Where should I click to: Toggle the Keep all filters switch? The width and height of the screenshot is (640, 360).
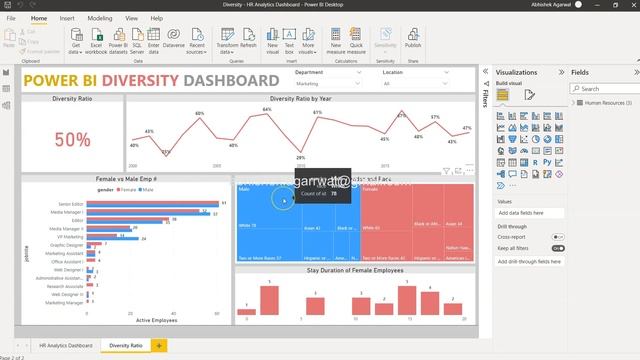[558, 248]
